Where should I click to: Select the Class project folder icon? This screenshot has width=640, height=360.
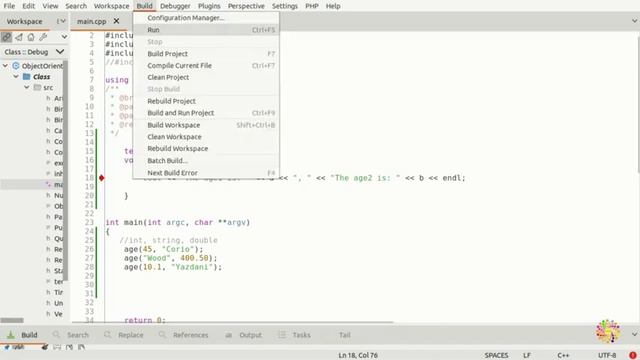click(x=27, y=76)
